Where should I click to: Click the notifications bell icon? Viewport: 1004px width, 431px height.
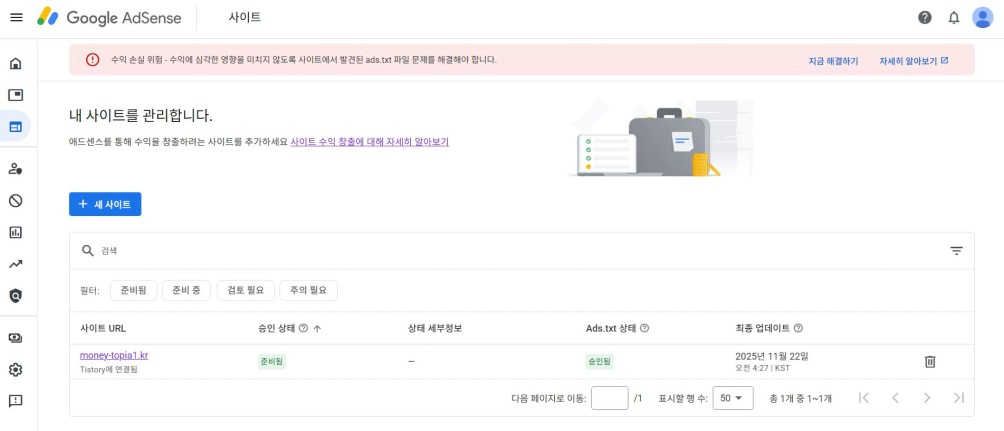(953, 18)
